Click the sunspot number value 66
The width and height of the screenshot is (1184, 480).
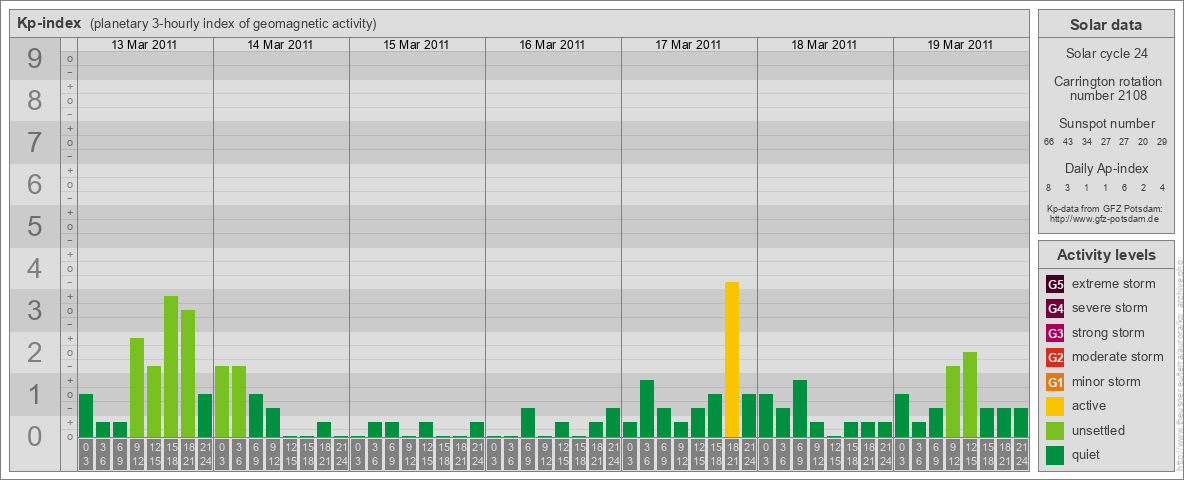[x=1049, y=142]
